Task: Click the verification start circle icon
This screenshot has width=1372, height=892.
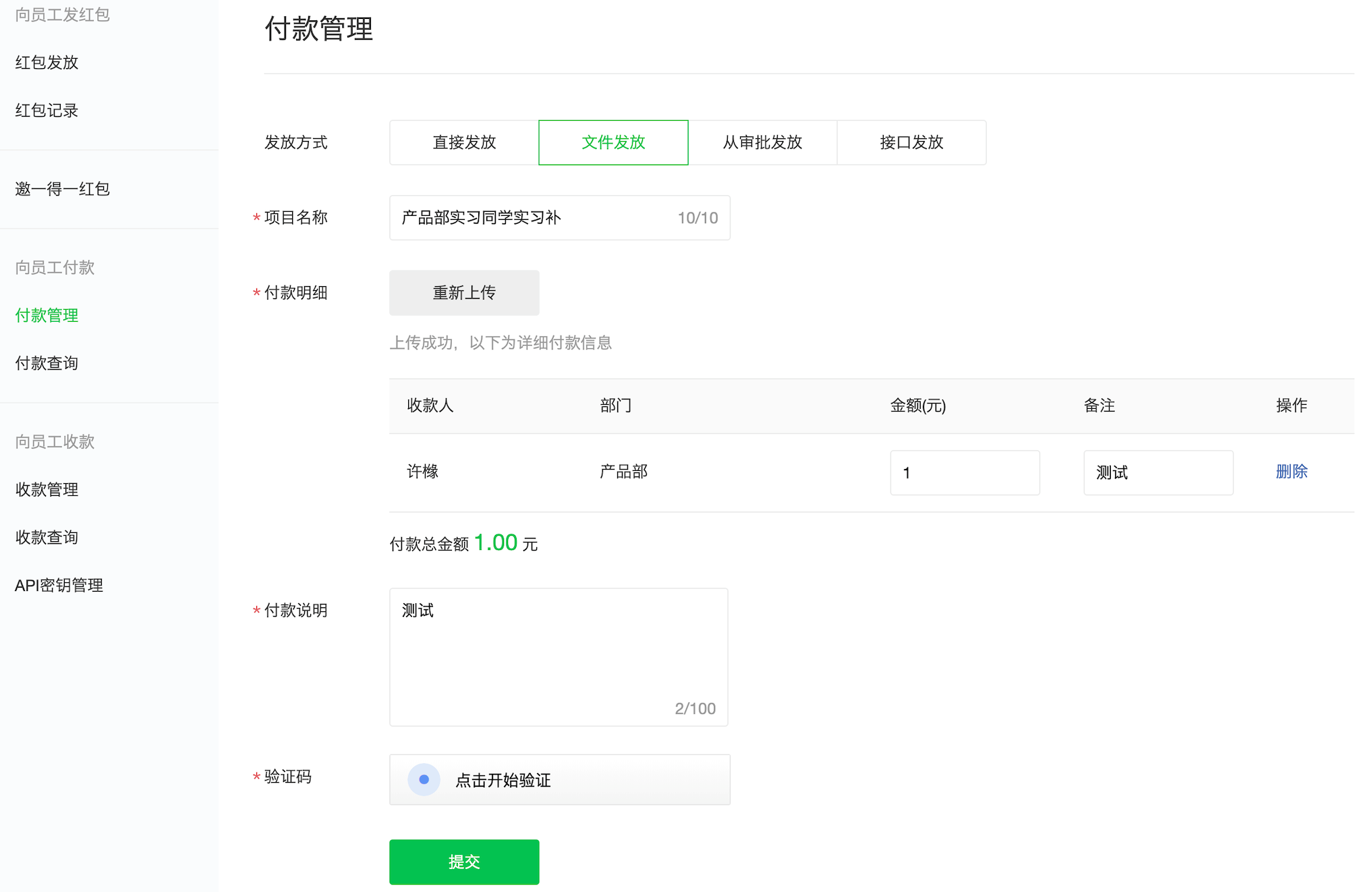Action: click(x=424, y=779)
